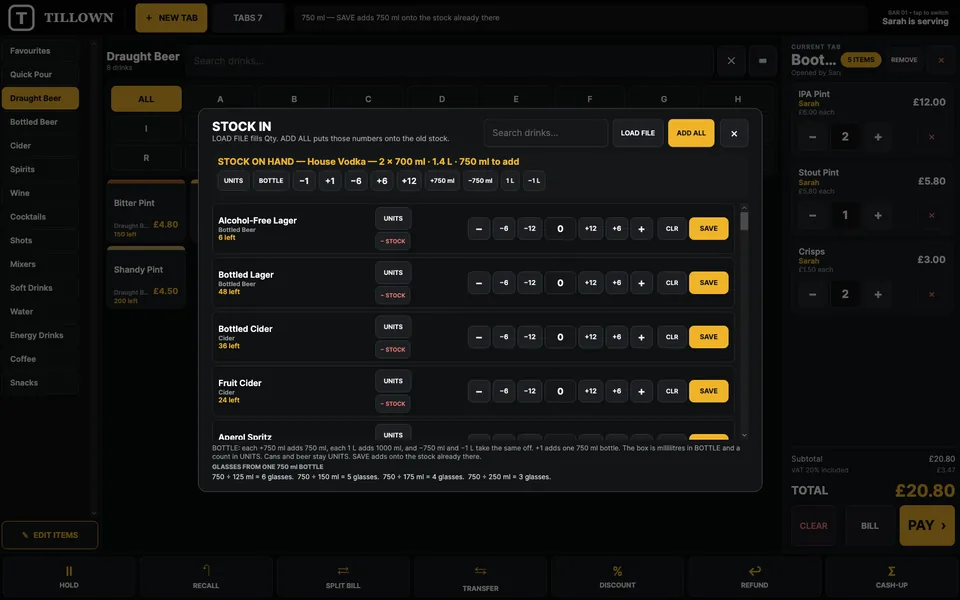This screenshot has width=960, height=600.
Task: Open TRANSFER from the bottom bar
Action: tap(480, 577)
